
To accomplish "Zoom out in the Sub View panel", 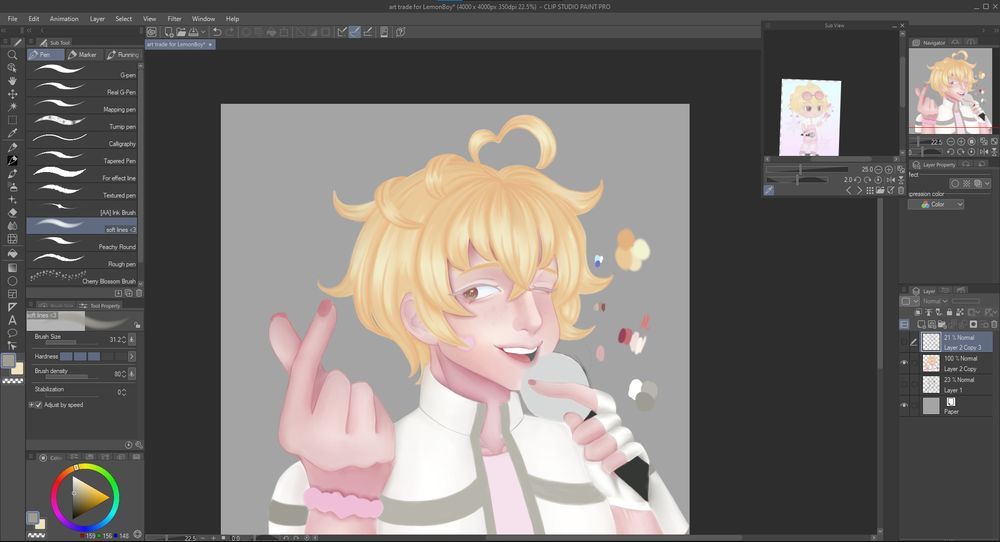I will [878, 170].
